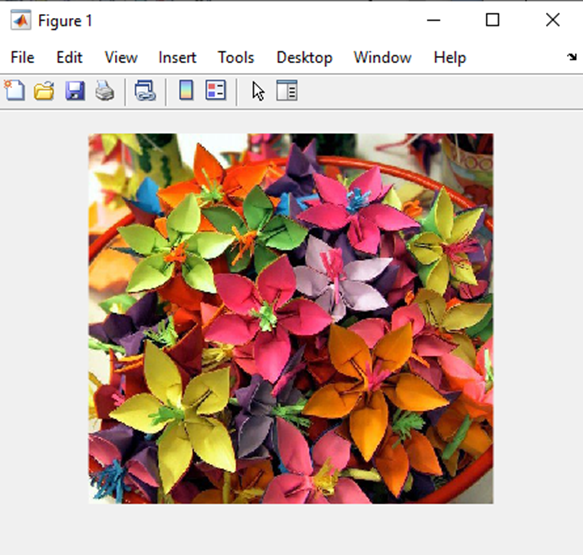Open the Desktop menu

(305, 58)
